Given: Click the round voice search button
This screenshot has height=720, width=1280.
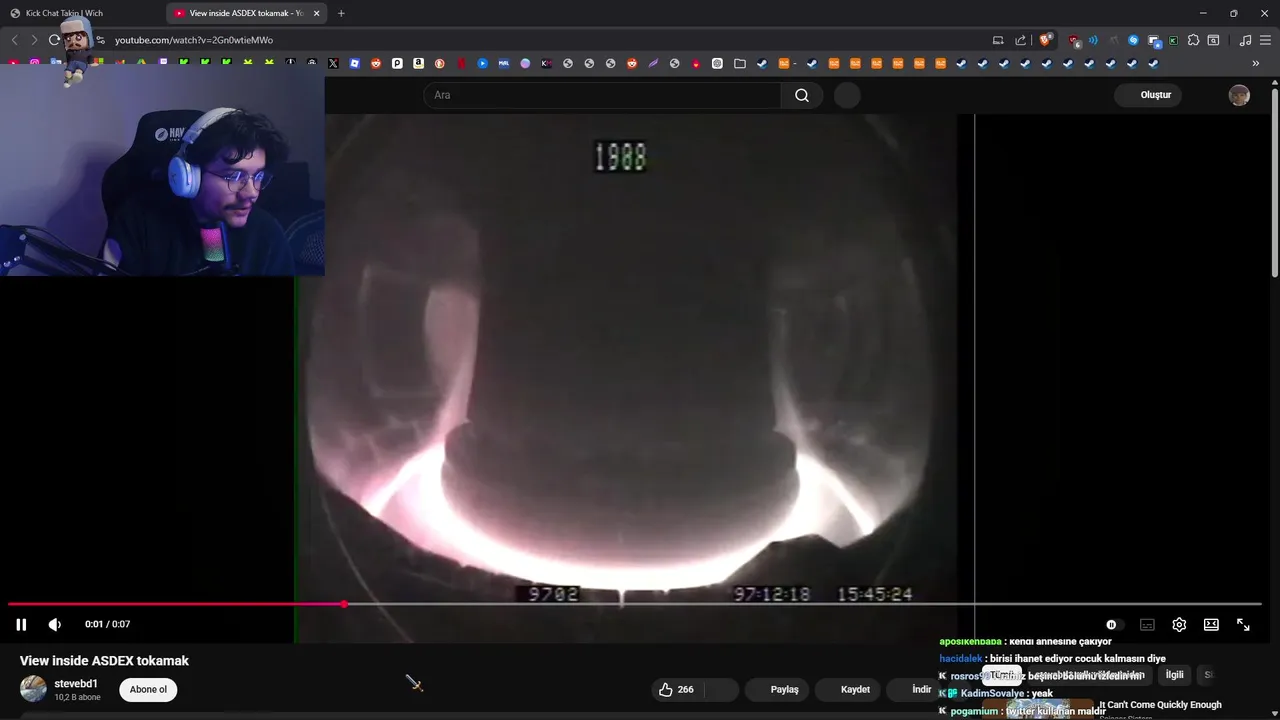Looking at the screenshot, I should [x=847, y=95].
